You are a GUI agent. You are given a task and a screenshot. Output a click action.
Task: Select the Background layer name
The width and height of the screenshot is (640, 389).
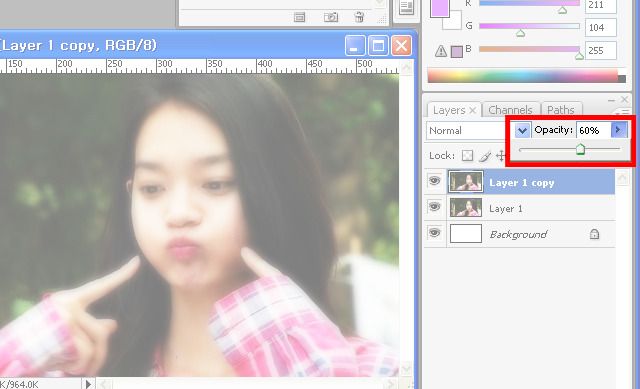(518, 234)
